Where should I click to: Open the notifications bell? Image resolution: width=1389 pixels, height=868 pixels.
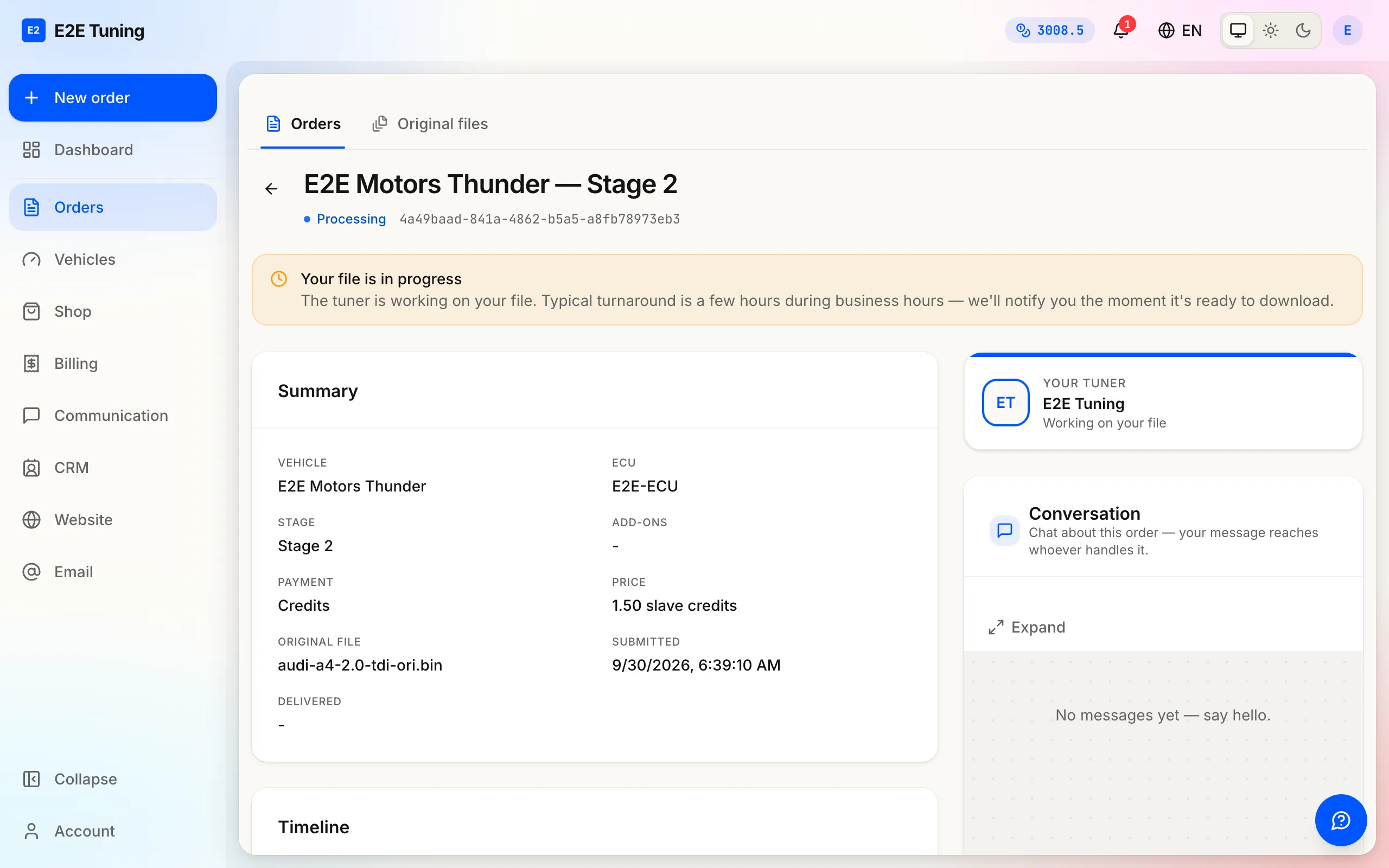point(1121,30)
